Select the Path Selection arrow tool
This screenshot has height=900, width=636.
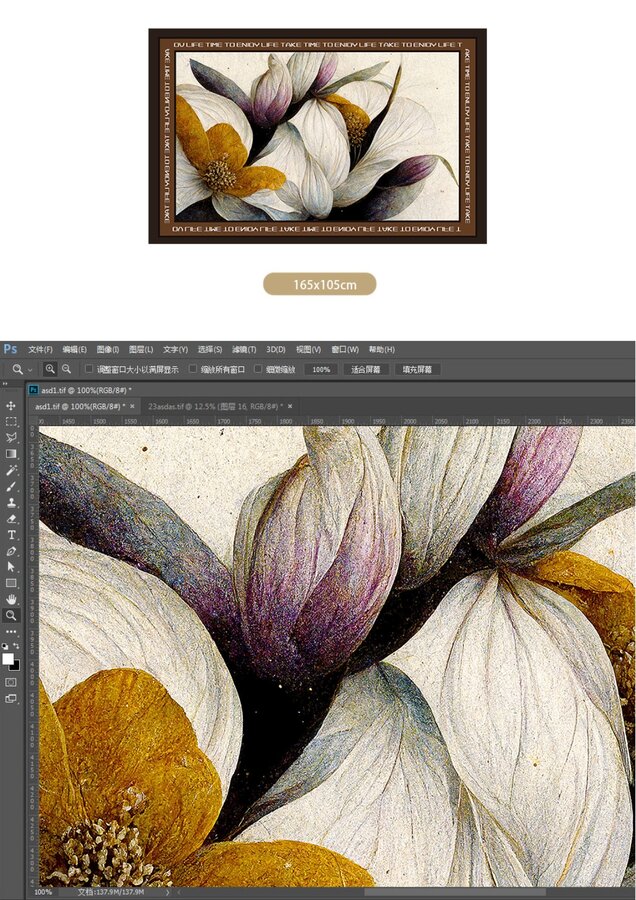11,567
